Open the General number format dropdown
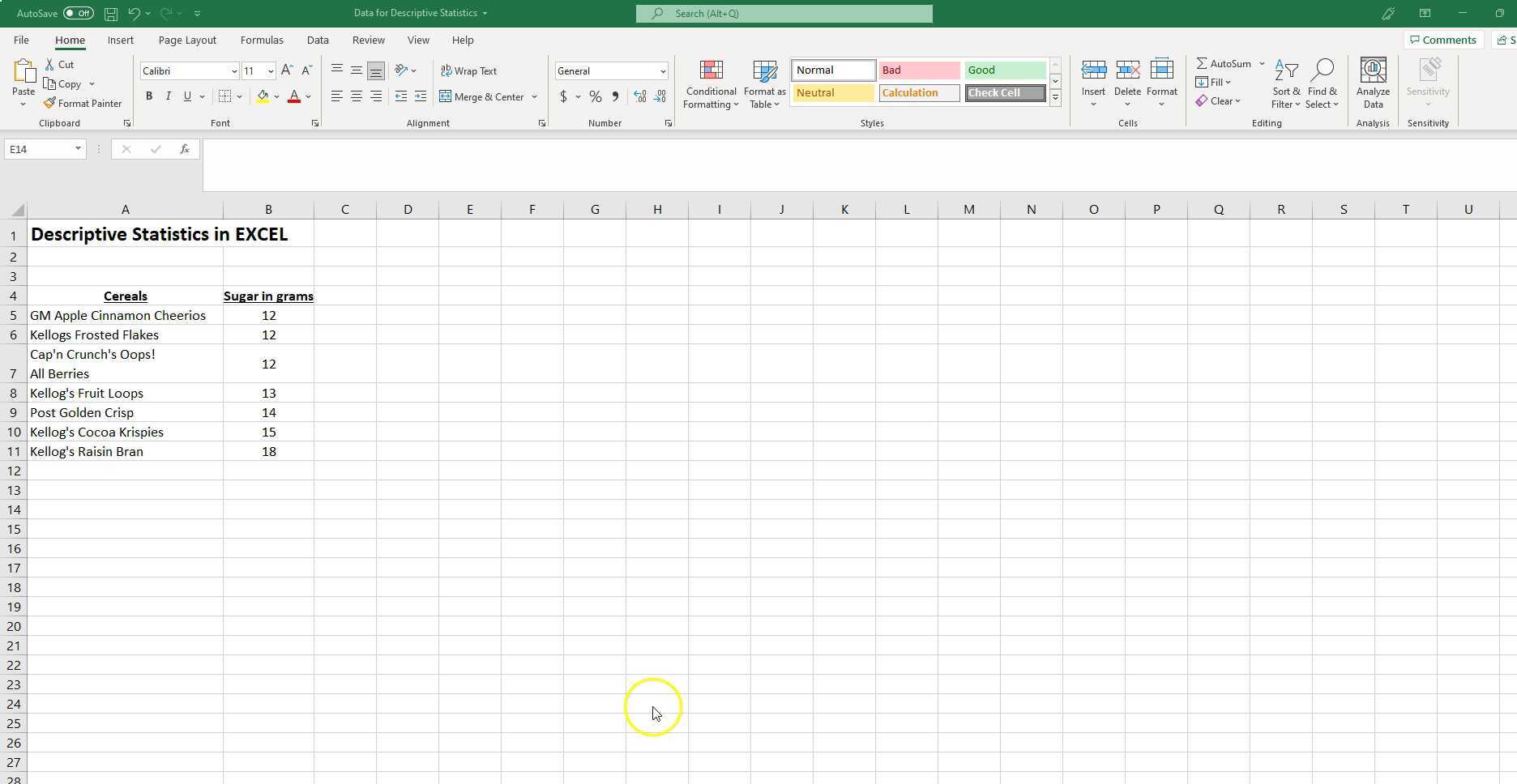This screenshot has height=784, width=1517. pos(663,71)
